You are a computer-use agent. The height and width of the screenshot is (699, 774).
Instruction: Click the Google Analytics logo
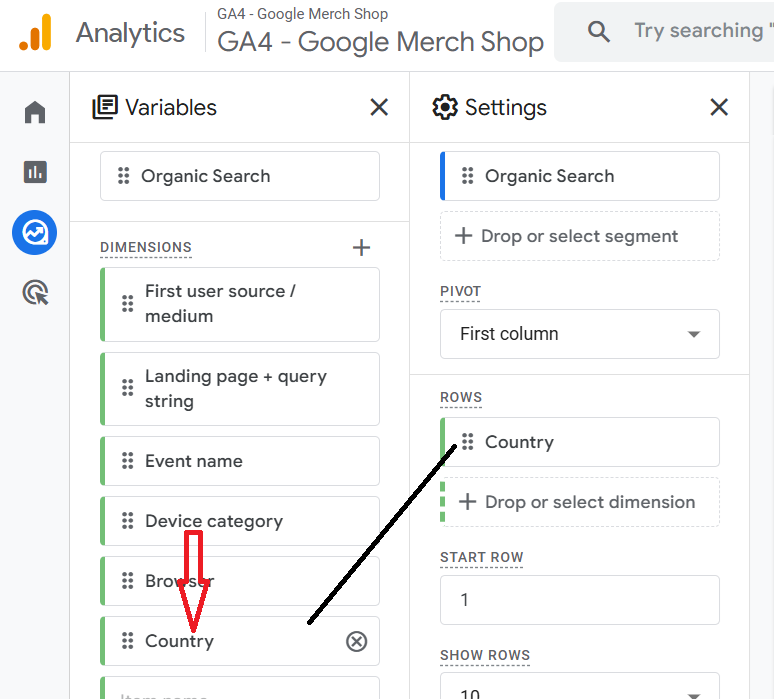(x=35, y=33)
